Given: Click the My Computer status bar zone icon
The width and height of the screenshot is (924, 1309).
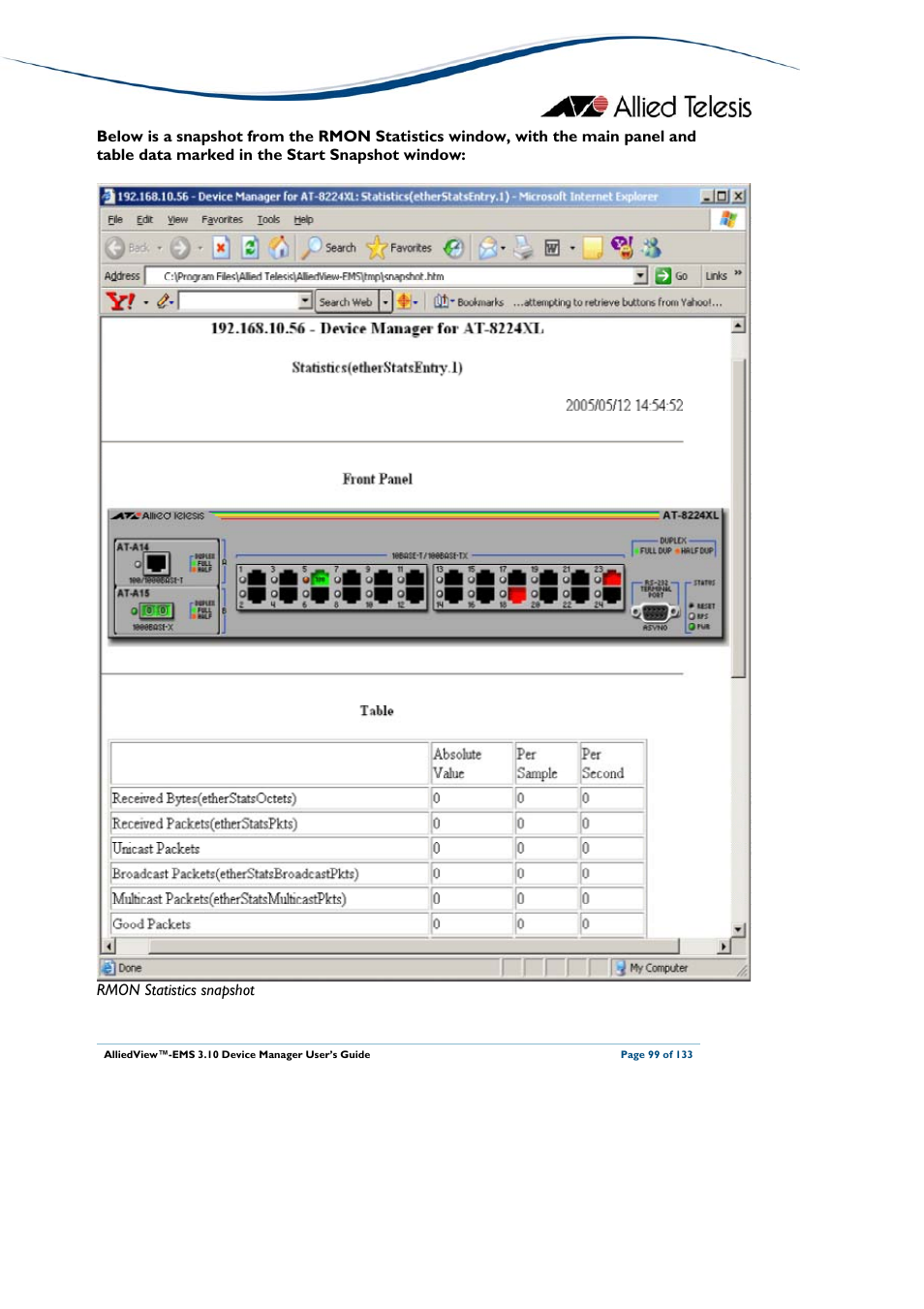Looking at the screenshot, I should click(620, 968).
